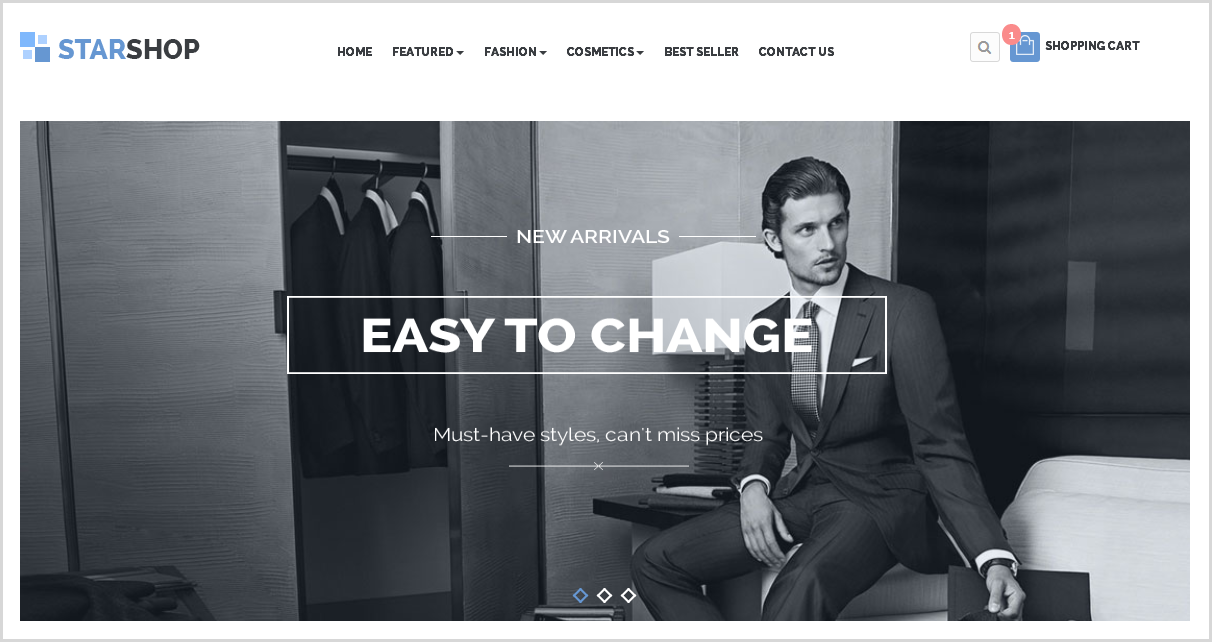Click the New Arrivals banner caption
1212x642 pixels.
(593, 237)
